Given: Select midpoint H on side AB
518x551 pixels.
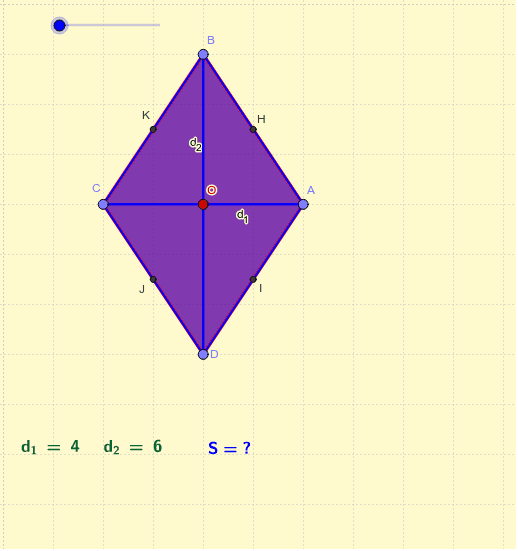Looking at the screenshot, I should [254, 130].
